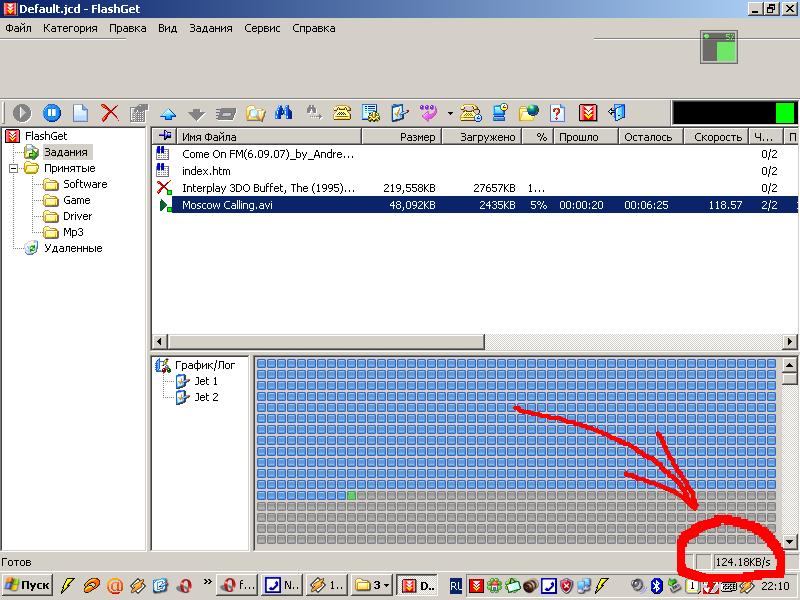This screenshot has height=600, width=800.
Task: Open the Вид menu
Action: tap(167, 28)
